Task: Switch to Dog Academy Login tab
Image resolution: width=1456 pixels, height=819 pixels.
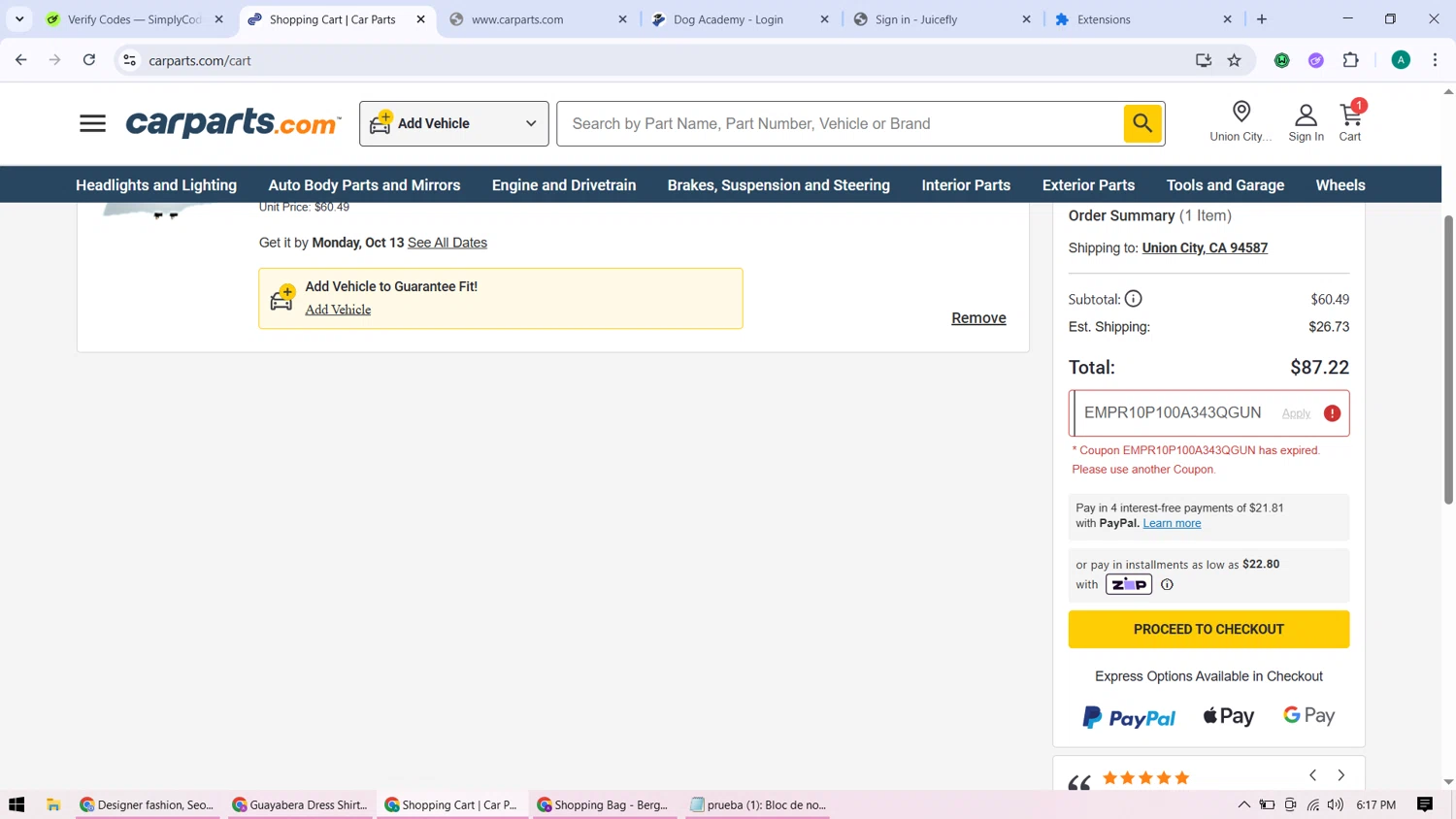Action: click(x=742, y=19)
